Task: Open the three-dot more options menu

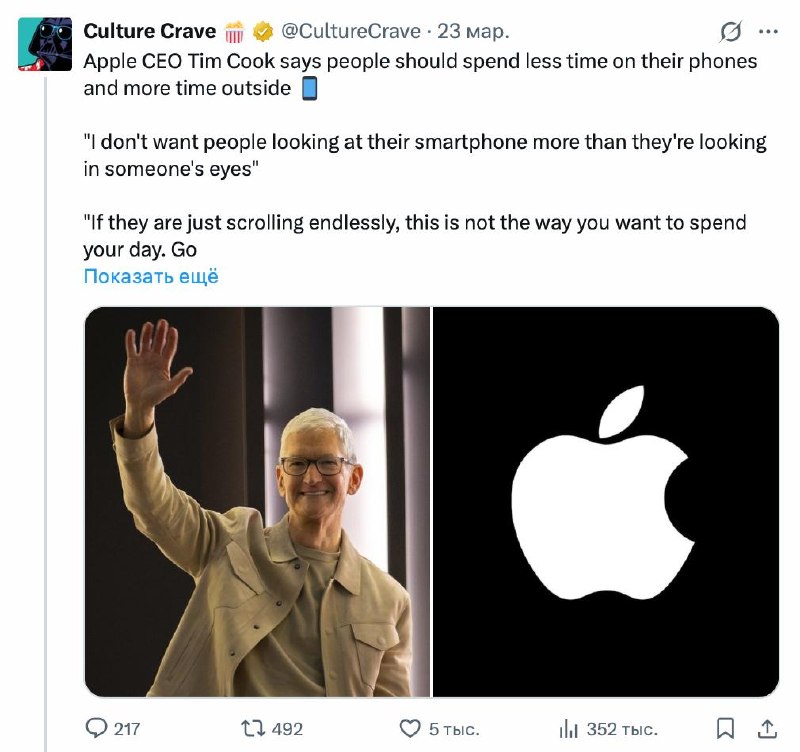Action: 769,30
